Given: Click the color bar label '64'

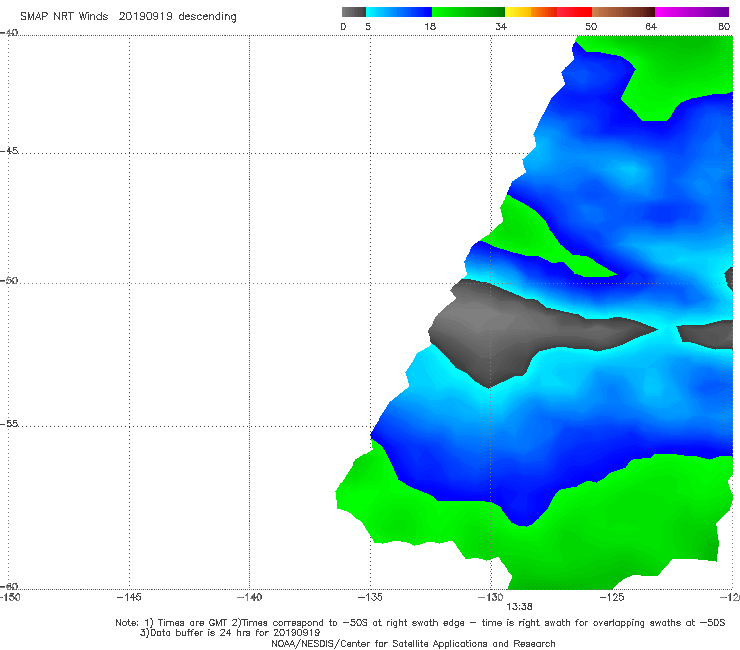Looking at the screenshot, I should (x=651, y=27).
